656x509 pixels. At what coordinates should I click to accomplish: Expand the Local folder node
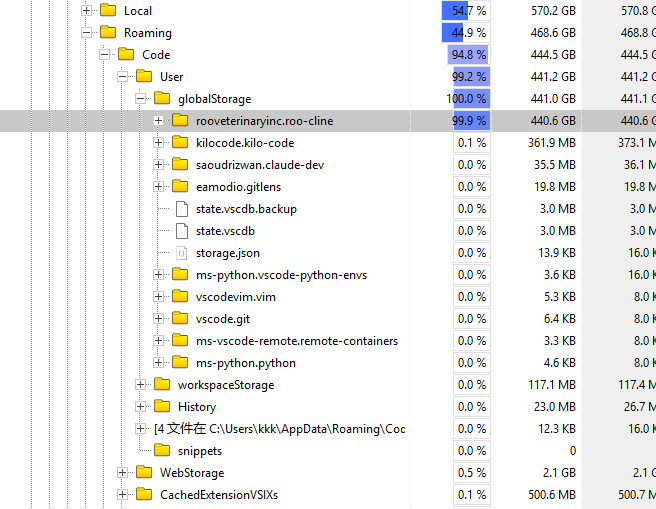coord(86,10)
